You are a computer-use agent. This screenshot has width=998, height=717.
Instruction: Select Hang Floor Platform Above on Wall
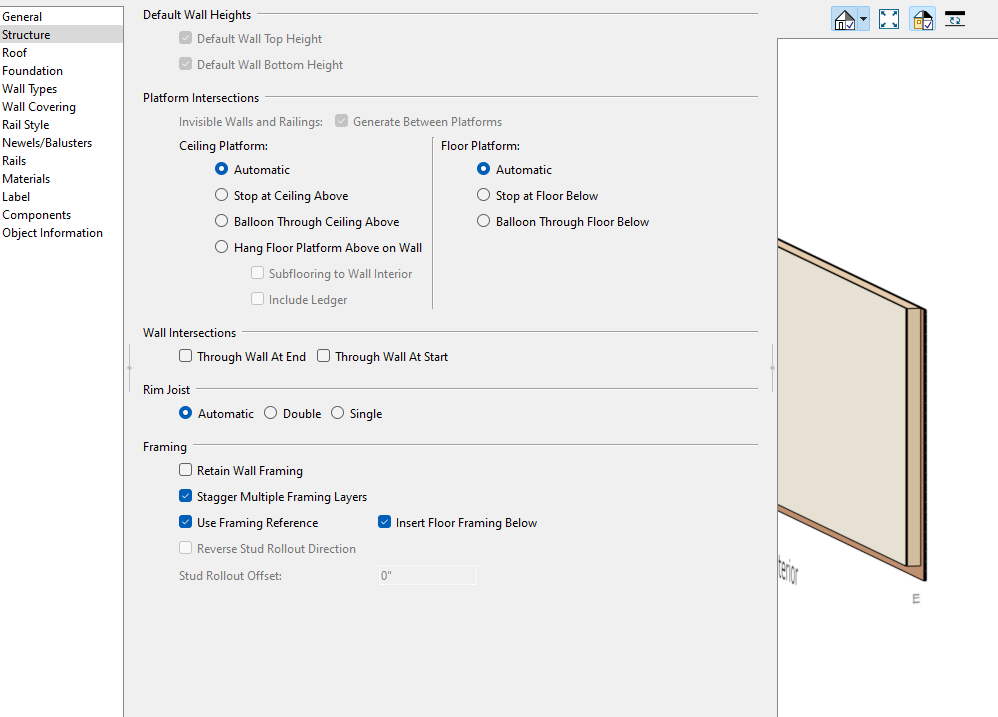click(x=222, y=248)
